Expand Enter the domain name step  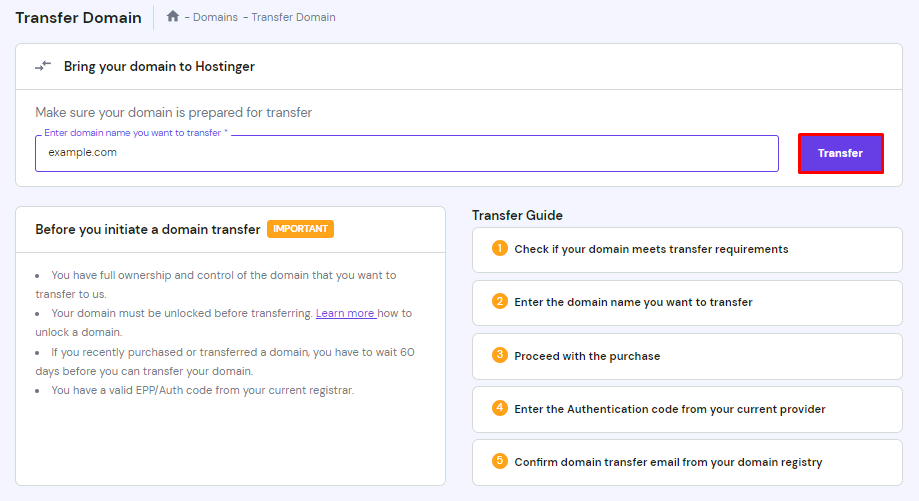point(687,303)
